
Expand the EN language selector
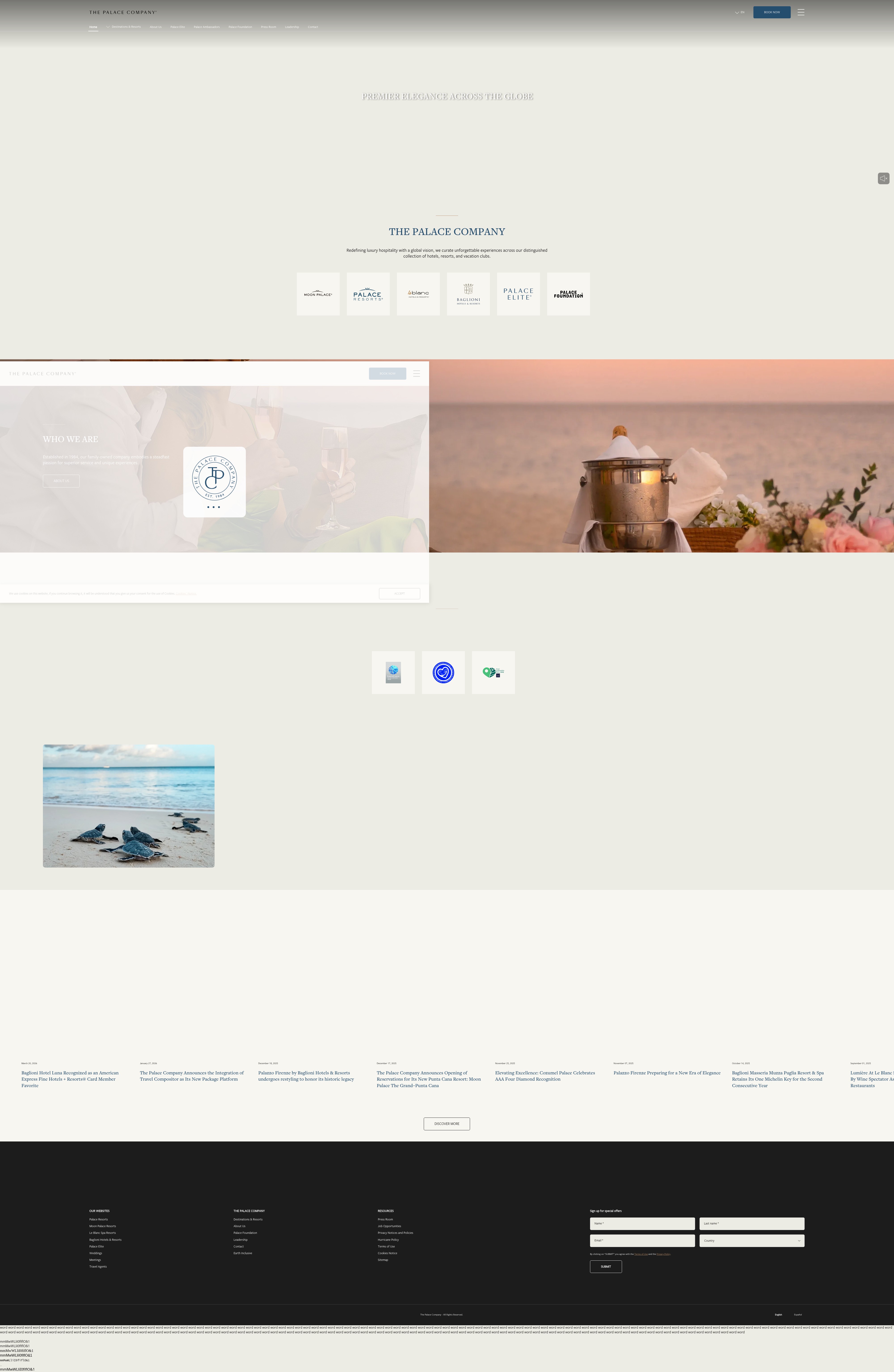(740, 12)
